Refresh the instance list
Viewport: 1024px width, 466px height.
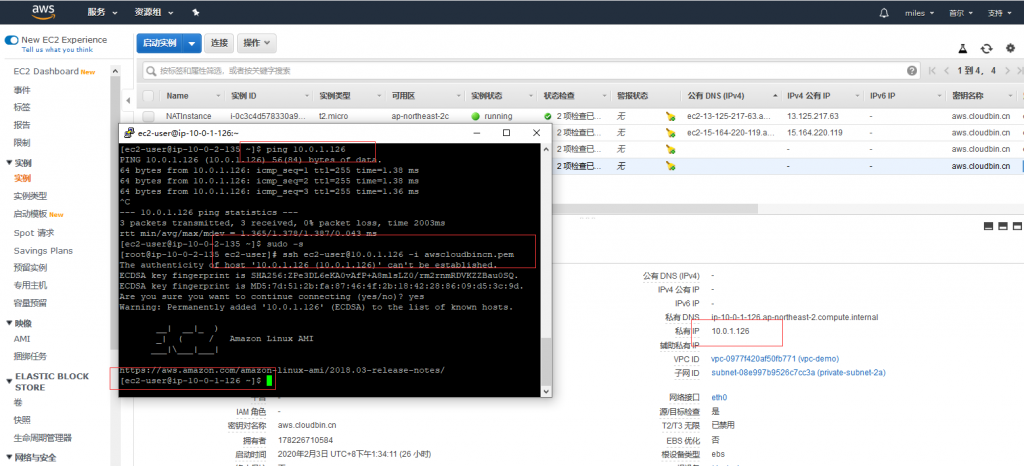point(986,49)
